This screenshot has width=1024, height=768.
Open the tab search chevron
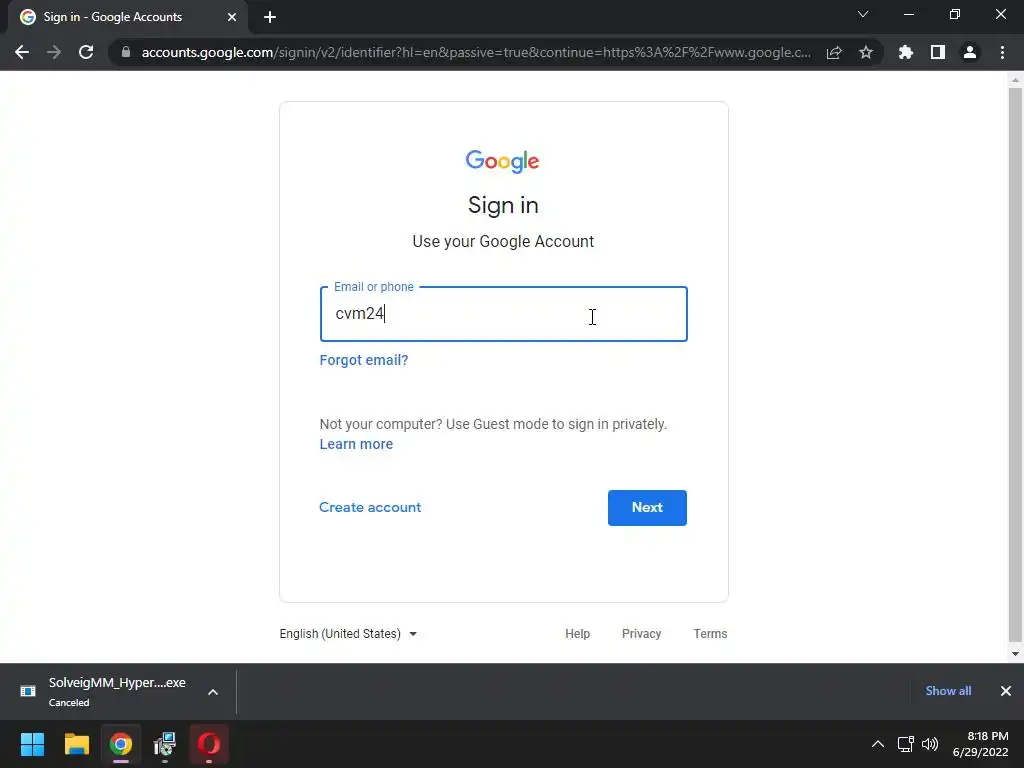click(x=863, y=14)
